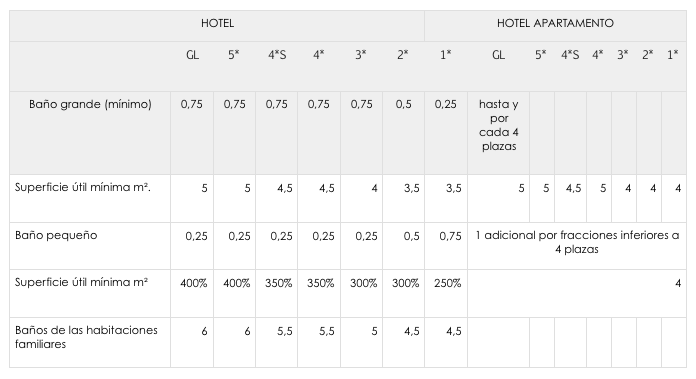The image size is (696, 379).
Task: Click Baños de las habitaciones familiares label
Action: pyautogui.click(x=86, y=337)
